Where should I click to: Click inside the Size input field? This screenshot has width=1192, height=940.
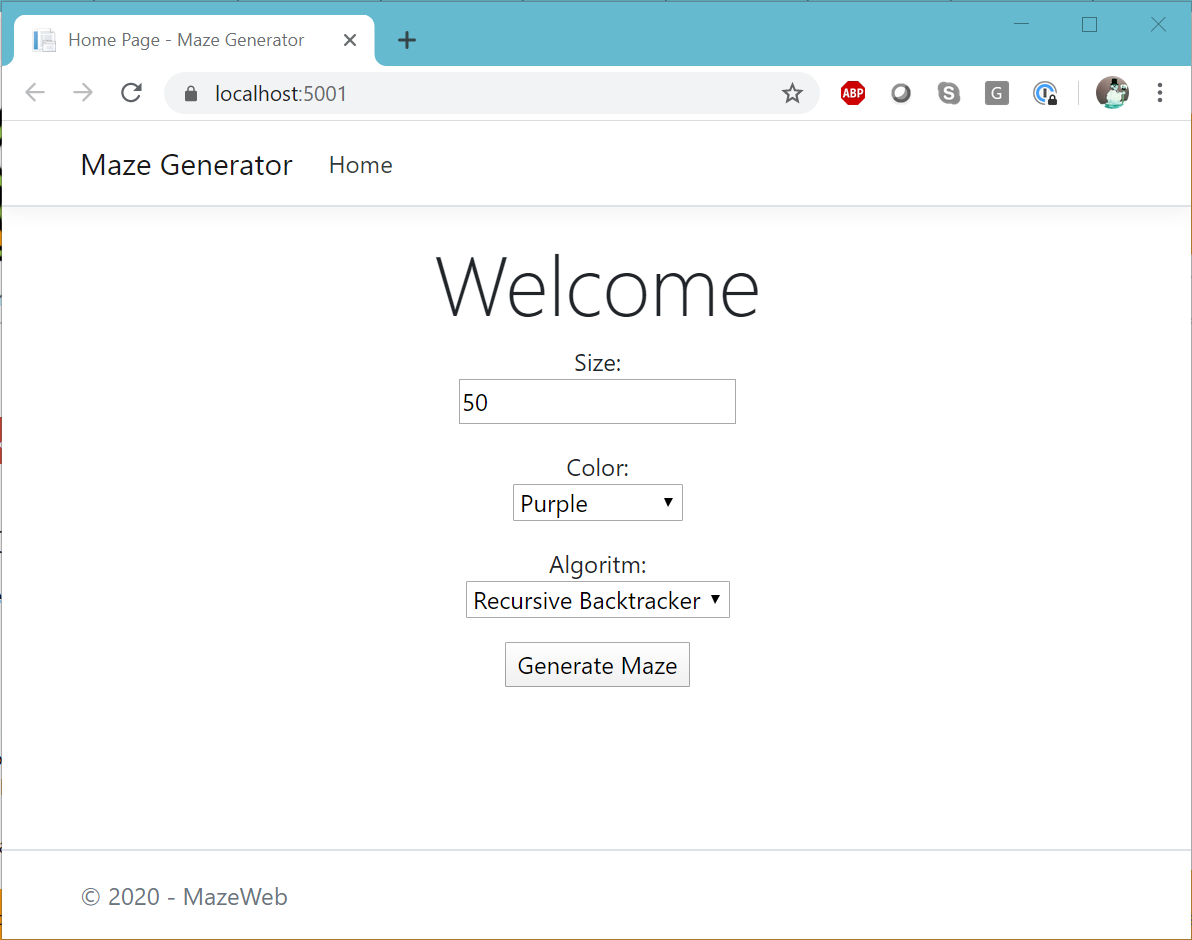pyautogui.click(x=597, y=401)
